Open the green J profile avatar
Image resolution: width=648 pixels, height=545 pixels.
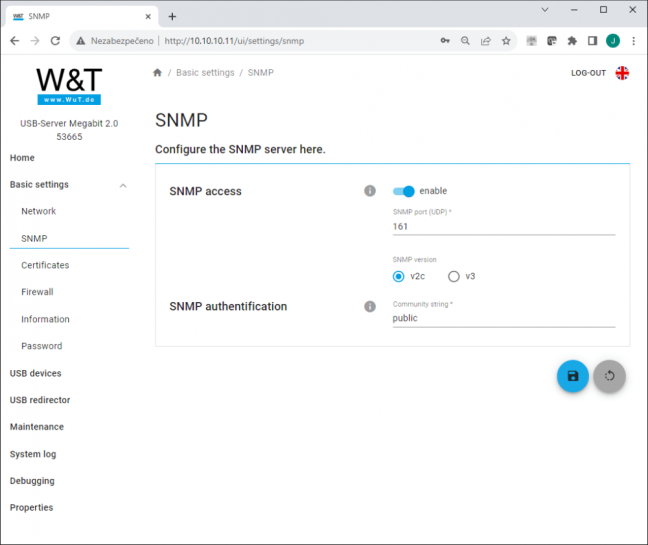613,40
